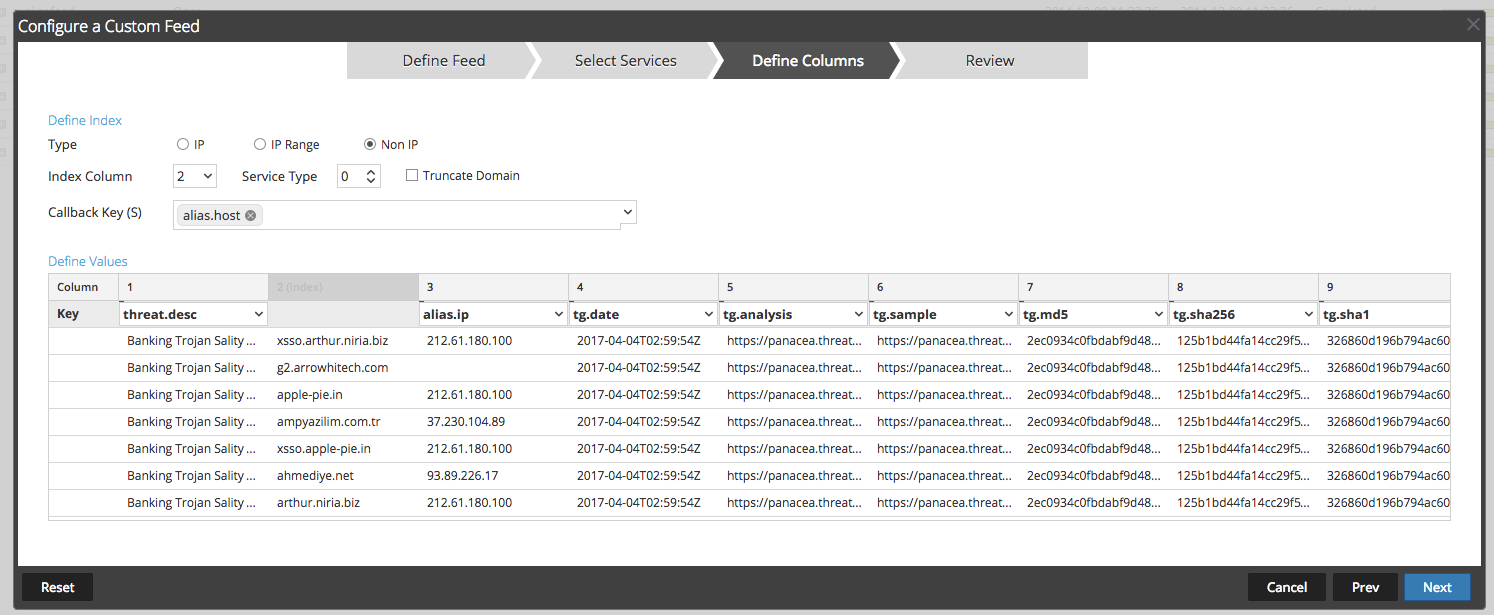Expand the Callback Key dropdown arrow
Viewport: 1494px width, 615px height.
click(x=627, y=212)
